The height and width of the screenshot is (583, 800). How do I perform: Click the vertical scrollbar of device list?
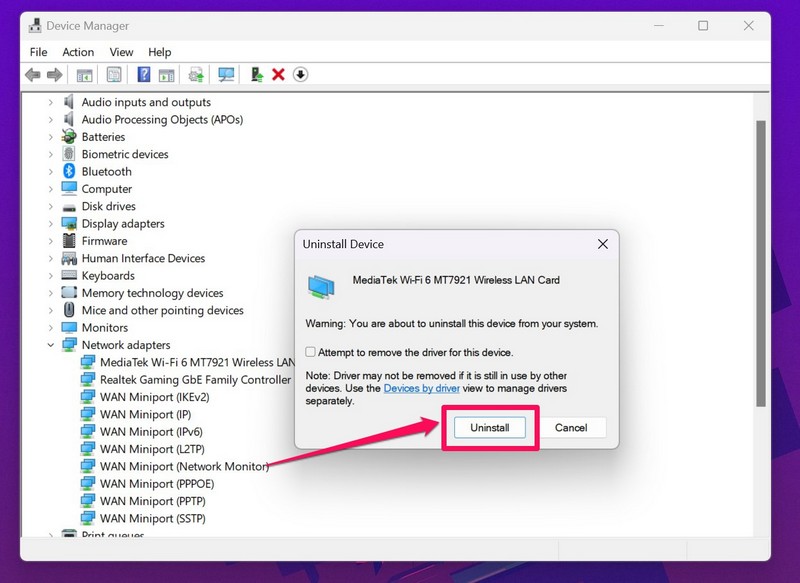[760, 250]
